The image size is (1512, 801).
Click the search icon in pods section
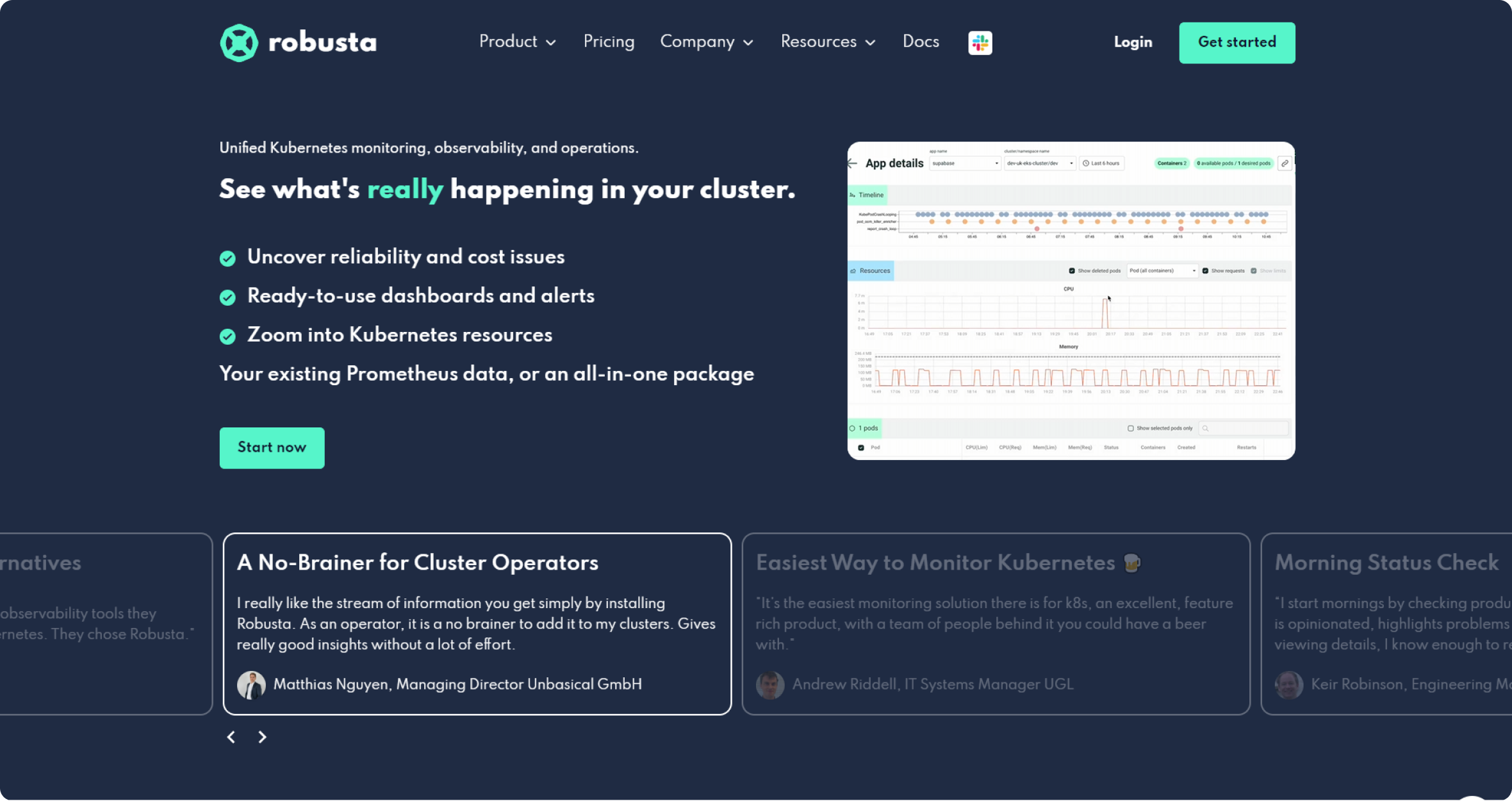pyautogui.click(x=1205, y=428)
